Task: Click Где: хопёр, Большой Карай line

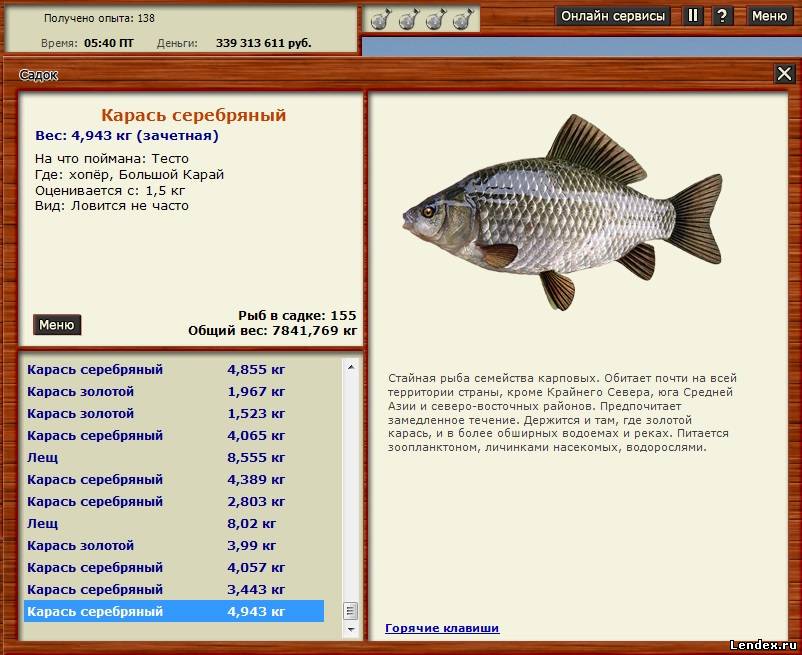Action: point(129,174)
